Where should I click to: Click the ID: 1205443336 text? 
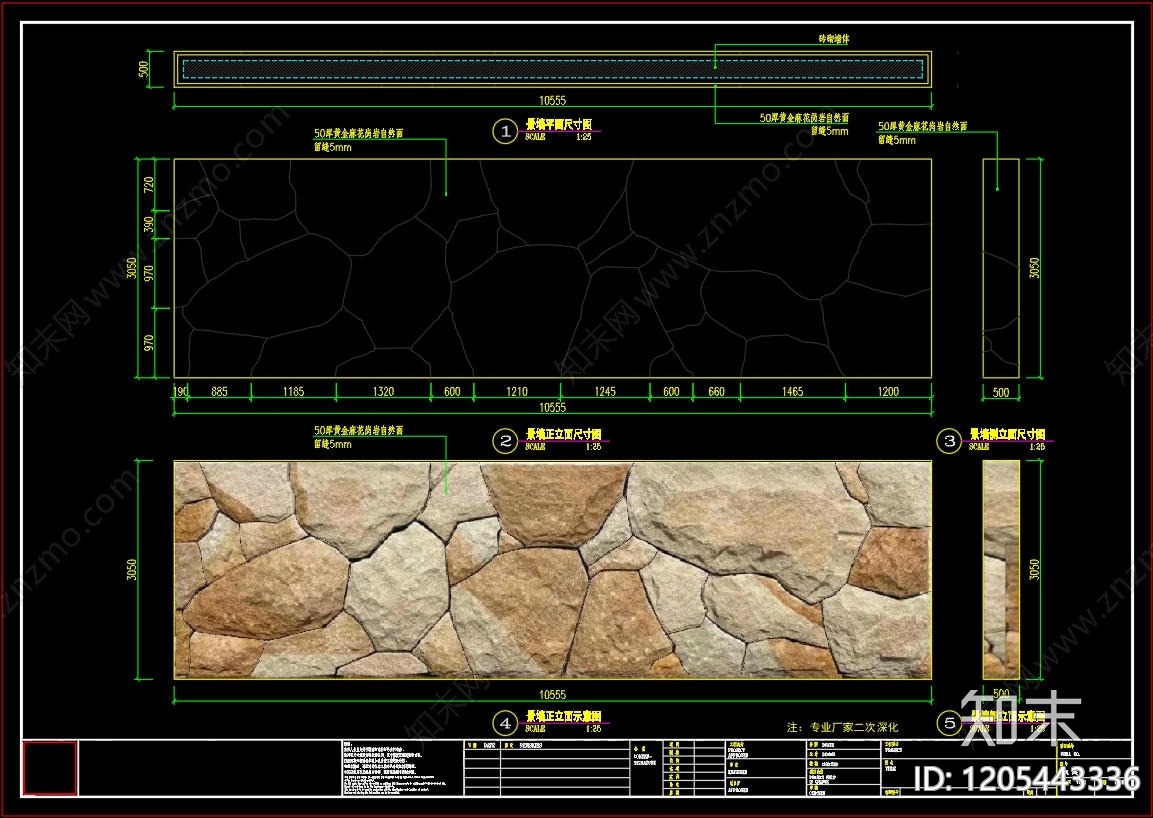click(1028, 779)
